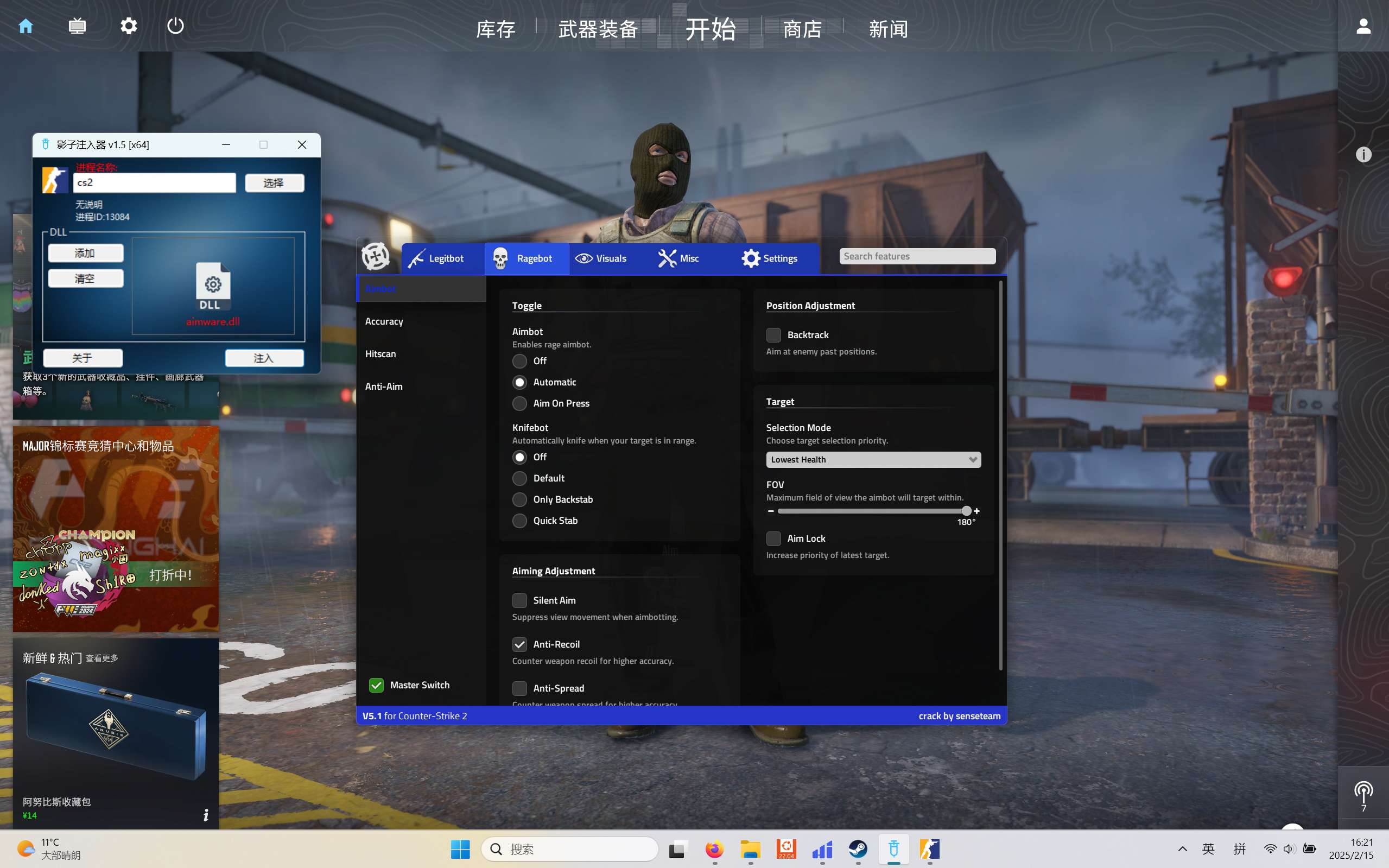Select Knifebot Default option
Screen dimensions: 1389x868
(x=519, y=478)
